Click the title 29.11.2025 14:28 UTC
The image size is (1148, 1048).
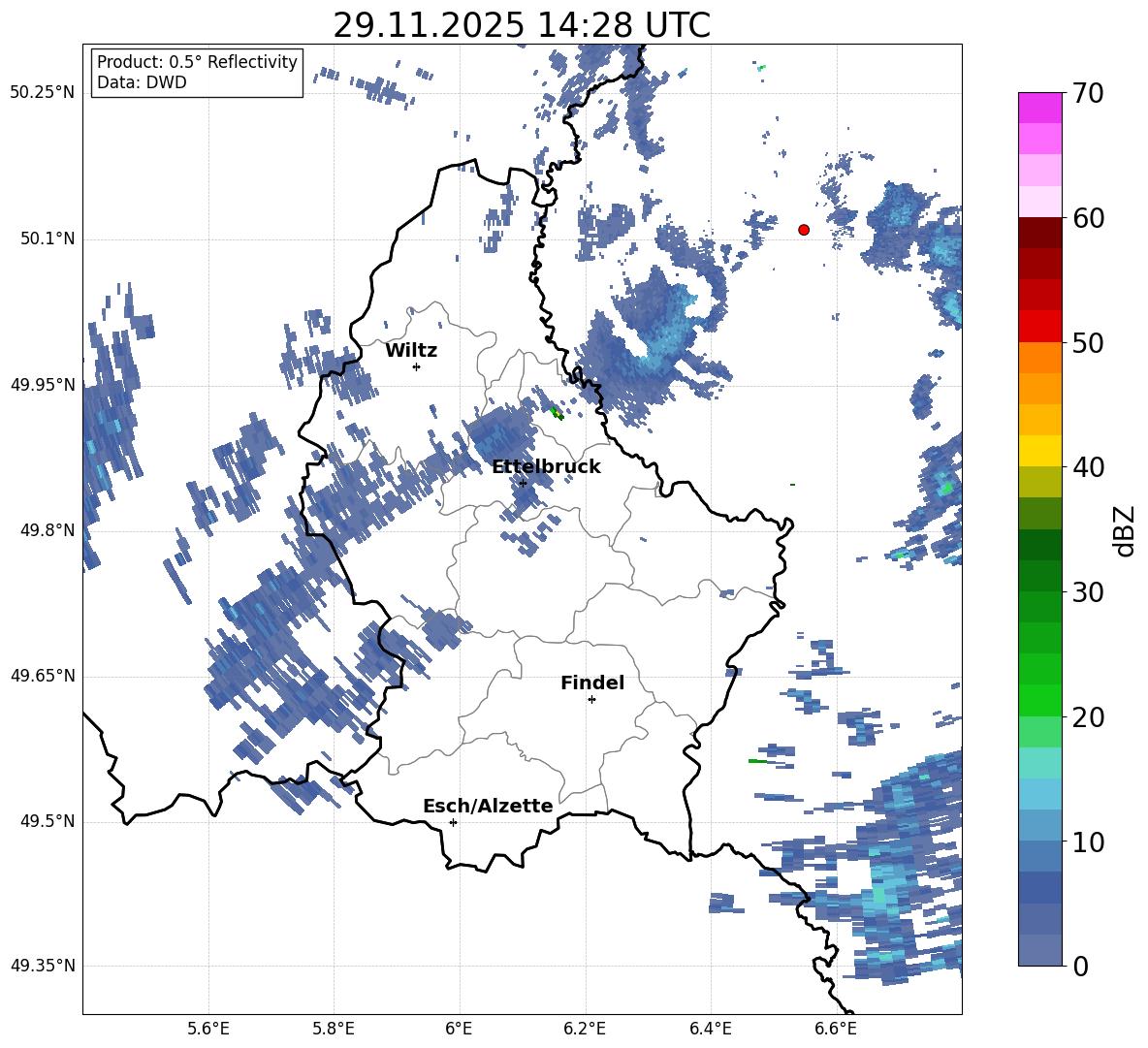pos(522,25)
